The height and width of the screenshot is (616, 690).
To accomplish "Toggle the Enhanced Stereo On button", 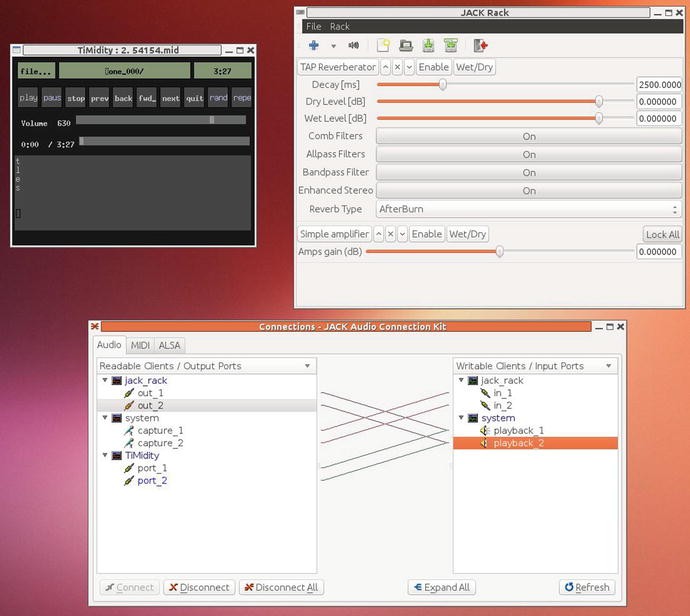I will click(529, 191).
